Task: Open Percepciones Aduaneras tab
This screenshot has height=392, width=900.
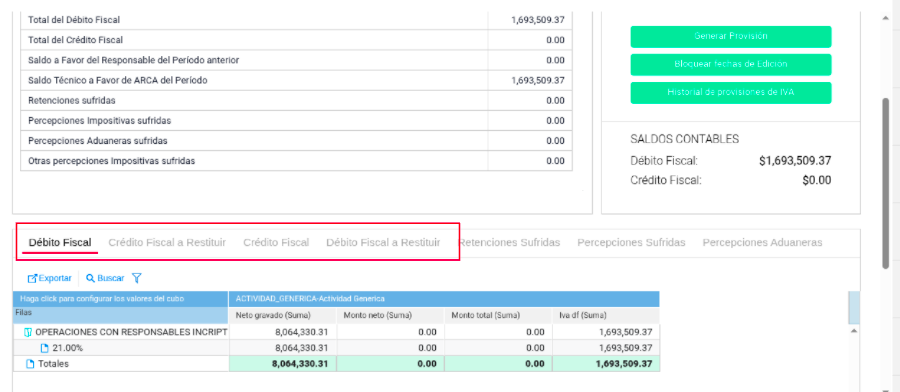Action: coord(762,243)
